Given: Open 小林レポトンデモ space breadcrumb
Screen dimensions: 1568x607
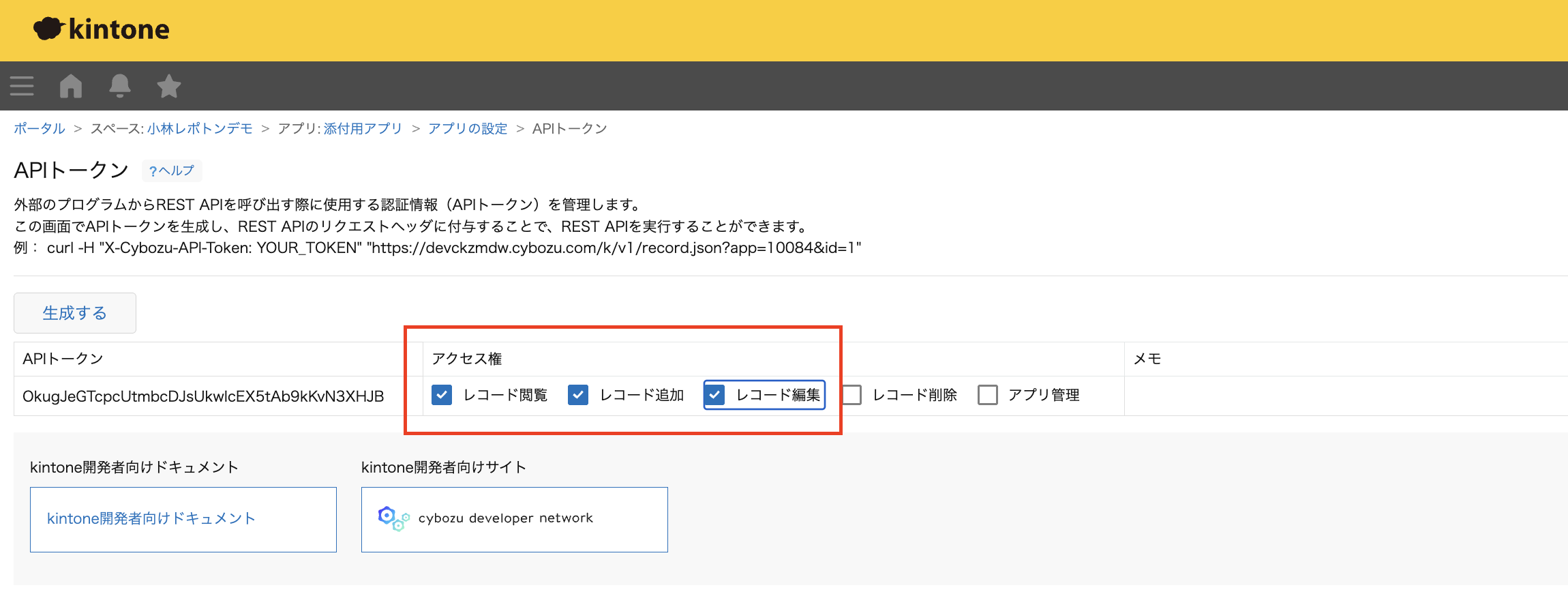Looking at the screenshot, I should coord(200,128).
